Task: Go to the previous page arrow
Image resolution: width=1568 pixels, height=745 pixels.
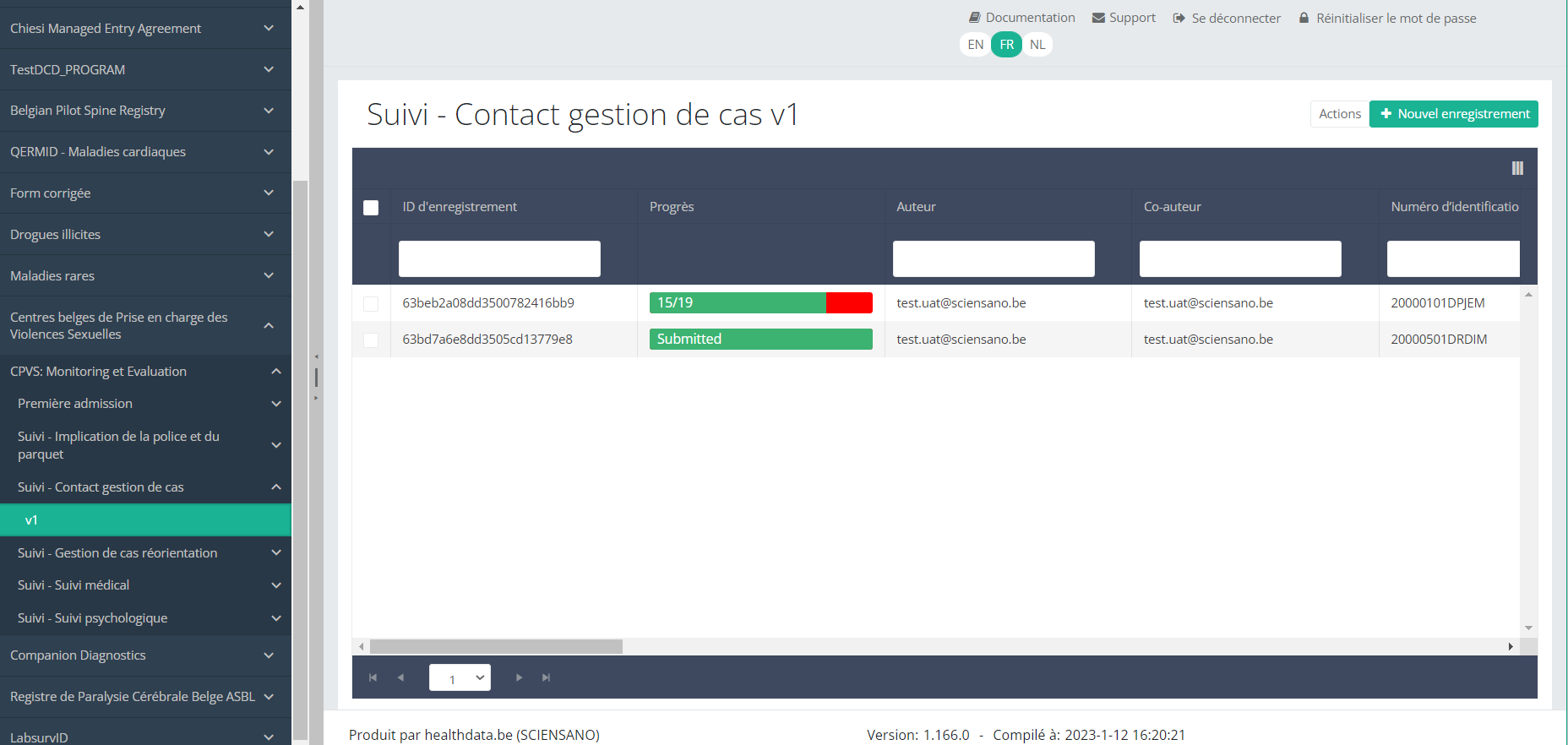Action: tap(400, 677)
